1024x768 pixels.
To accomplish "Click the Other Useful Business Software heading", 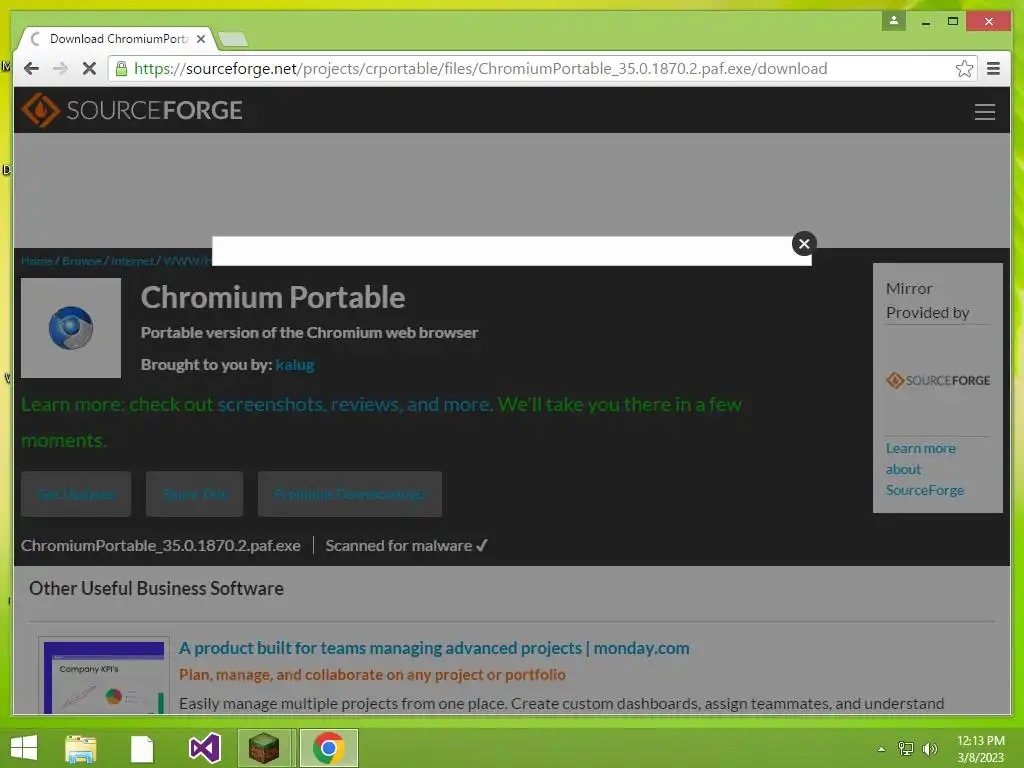I will point(156,588).
